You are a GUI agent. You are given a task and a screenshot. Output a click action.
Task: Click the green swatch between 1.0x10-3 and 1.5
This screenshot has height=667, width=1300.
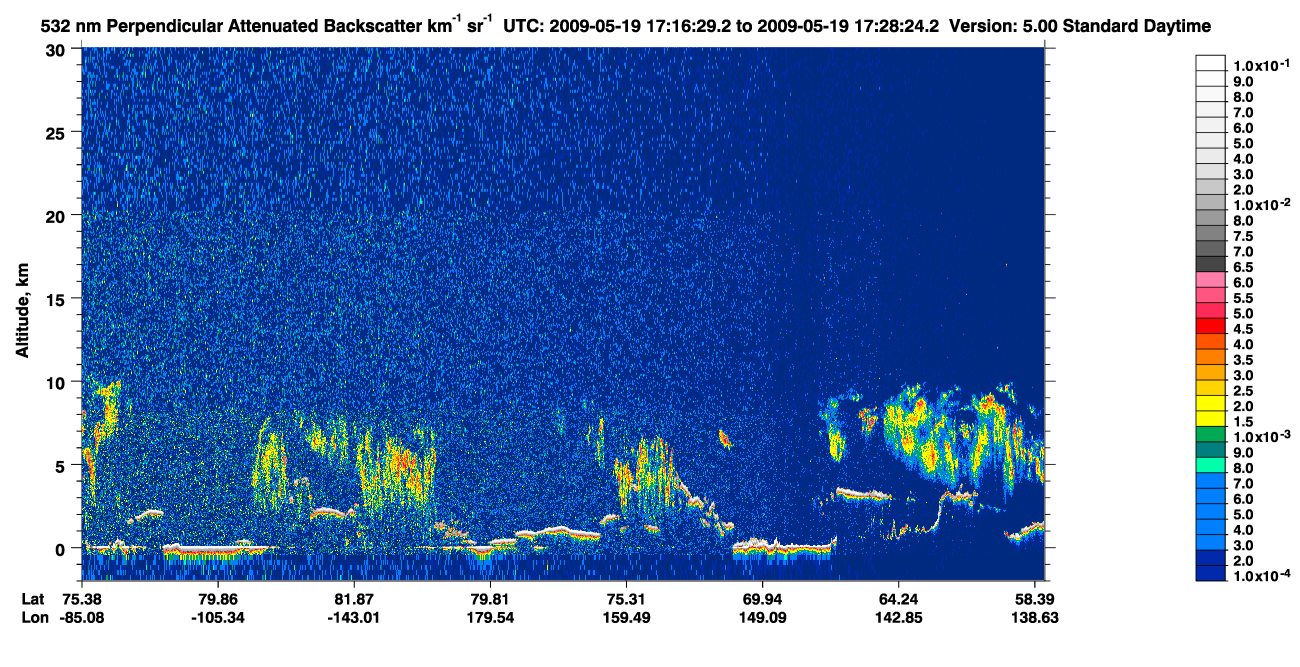pyautogui.click(x=1210, y=433)
